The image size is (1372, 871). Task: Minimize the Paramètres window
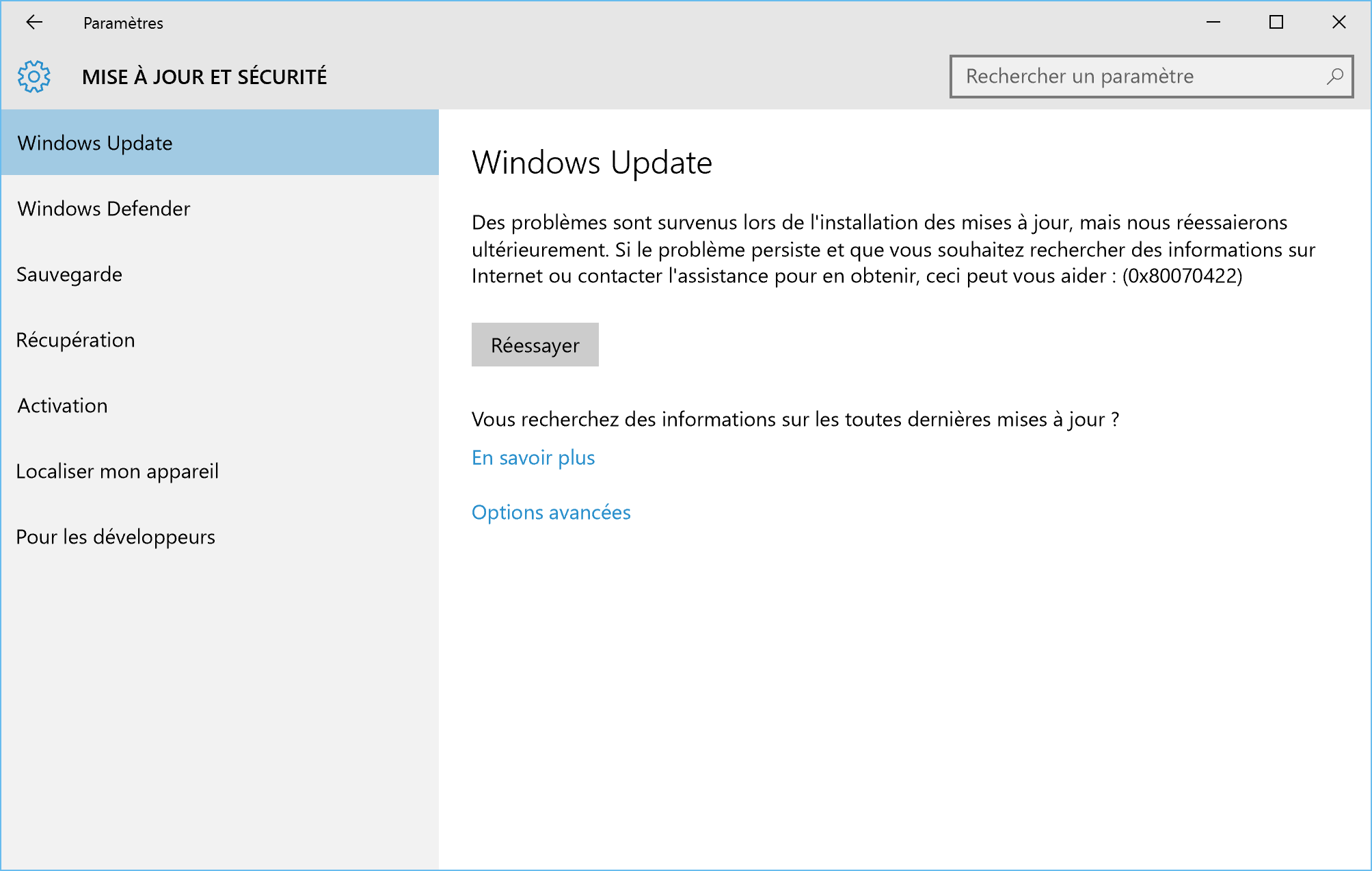tap(1213, 23)
